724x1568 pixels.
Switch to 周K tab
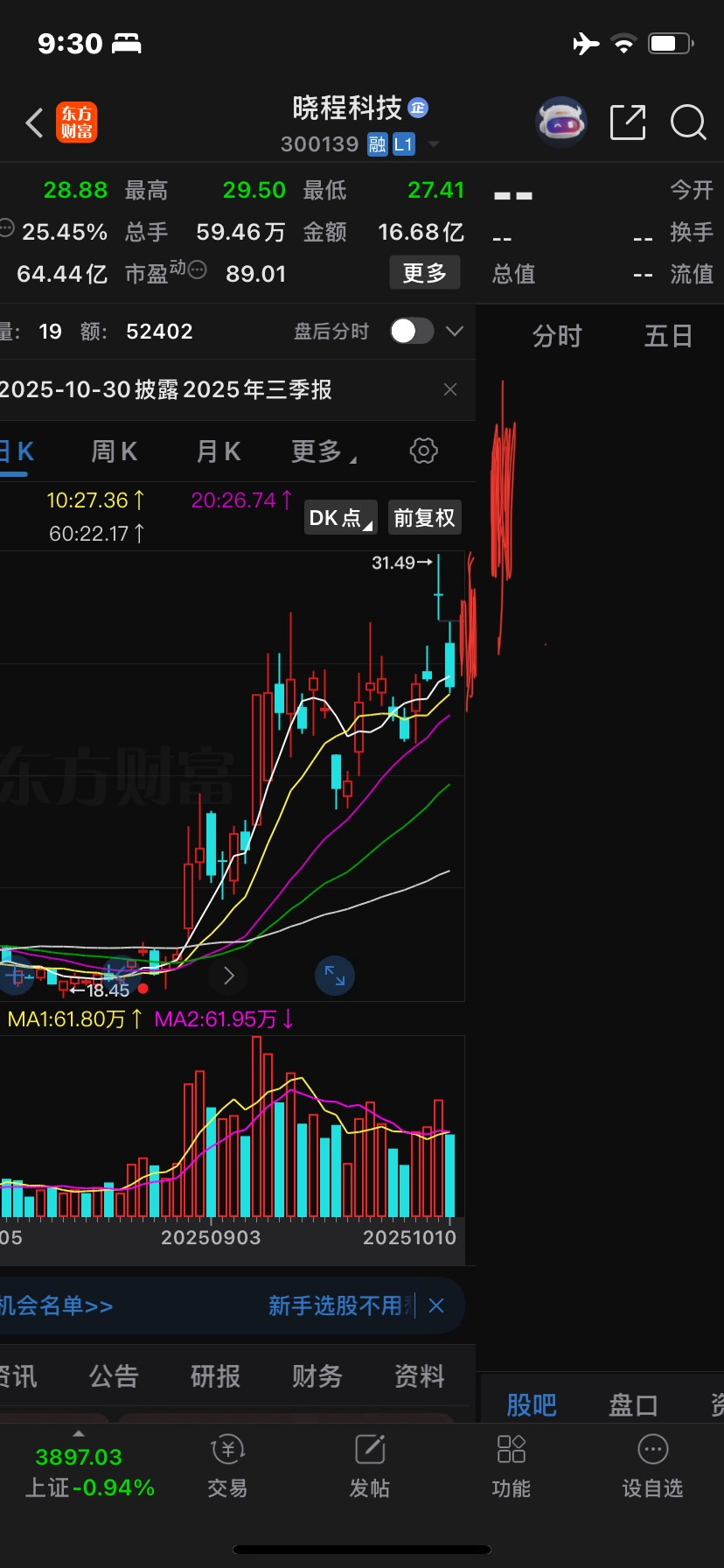click(114, 451)
